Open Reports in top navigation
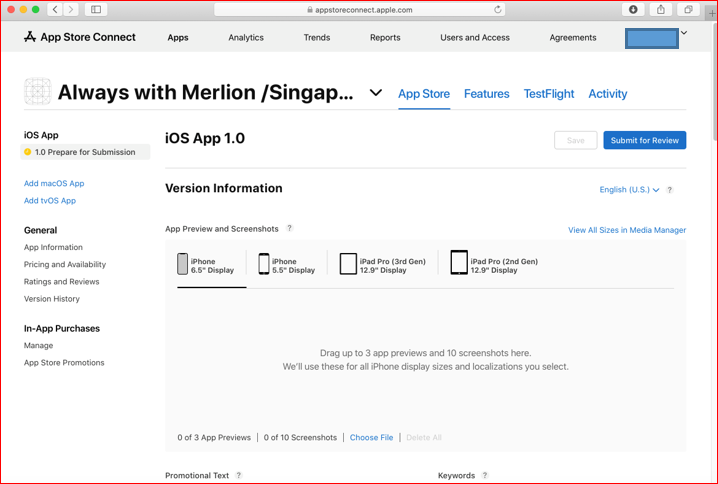 [385, 38]
